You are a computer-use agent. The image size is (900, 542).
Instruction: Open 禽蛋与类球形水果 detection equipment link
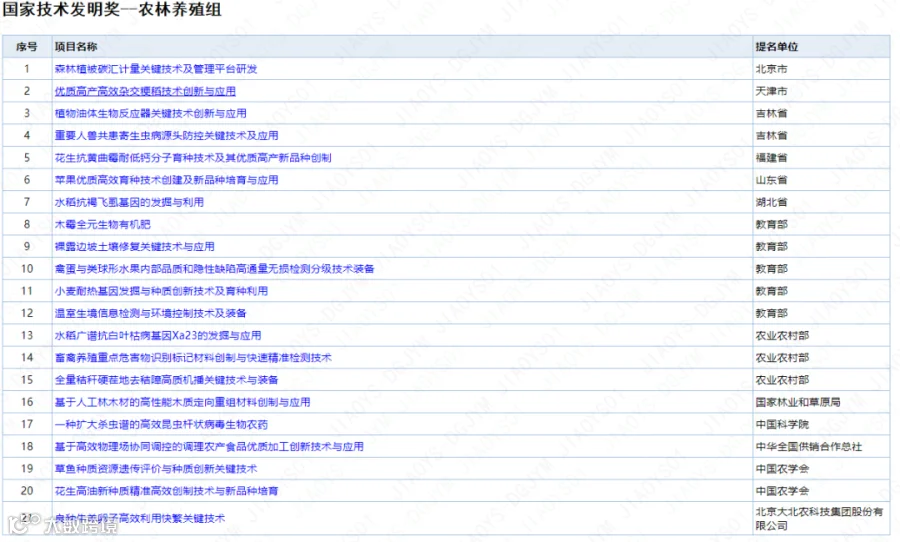click(214, 269)
